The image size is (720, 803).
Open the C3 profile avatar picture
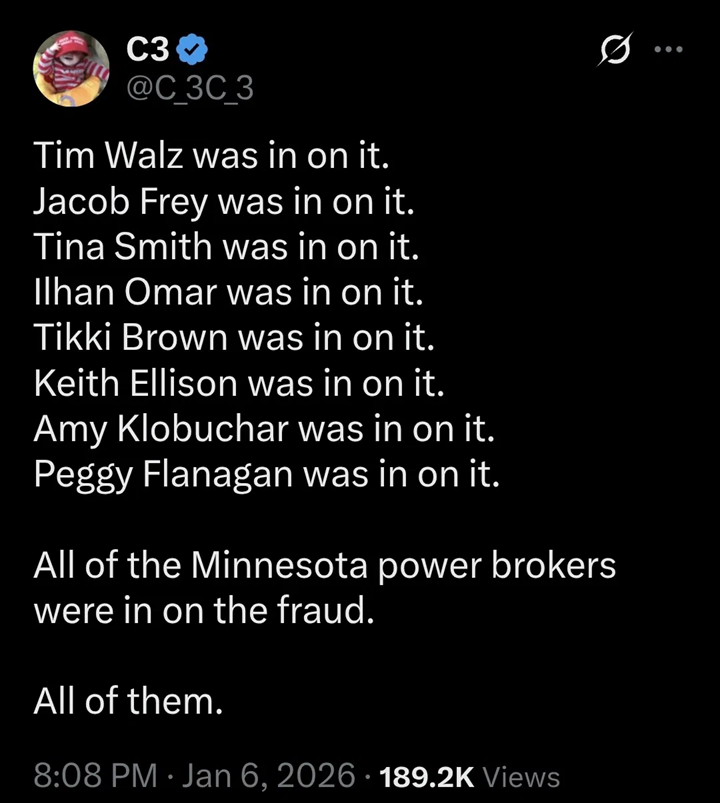[x=71, y=67]
